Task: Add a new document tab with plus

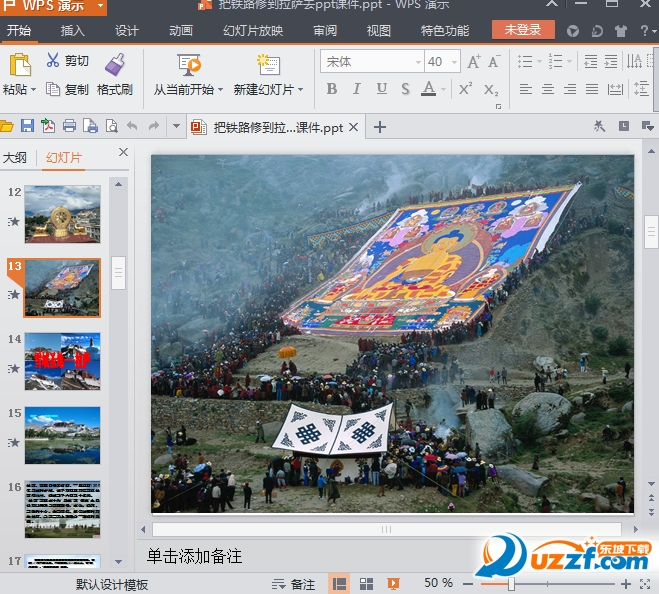Action: 380,127
